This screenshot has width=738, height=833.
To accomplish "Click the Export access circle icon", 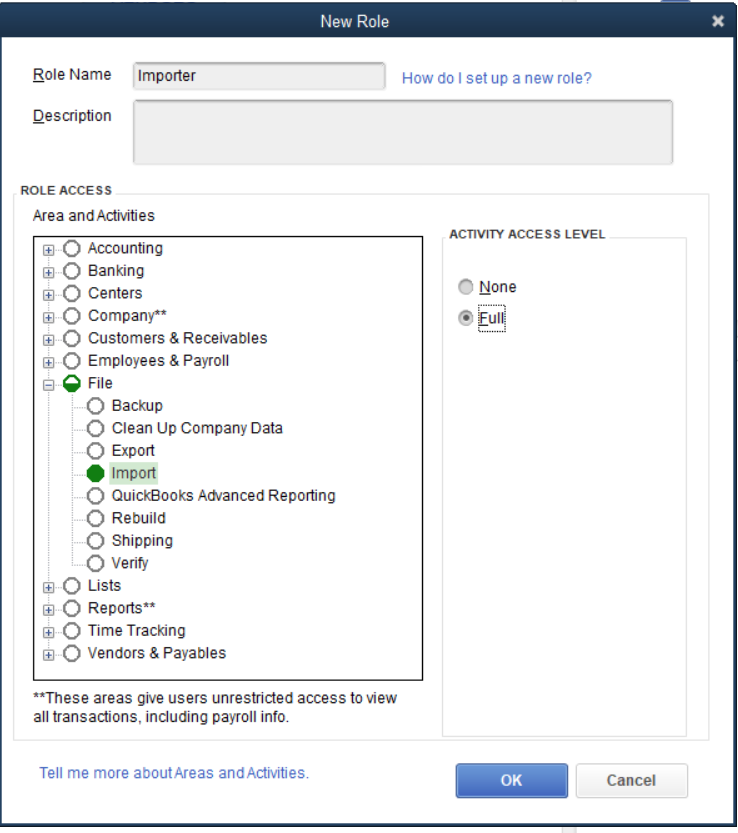I will click(96, 450).
